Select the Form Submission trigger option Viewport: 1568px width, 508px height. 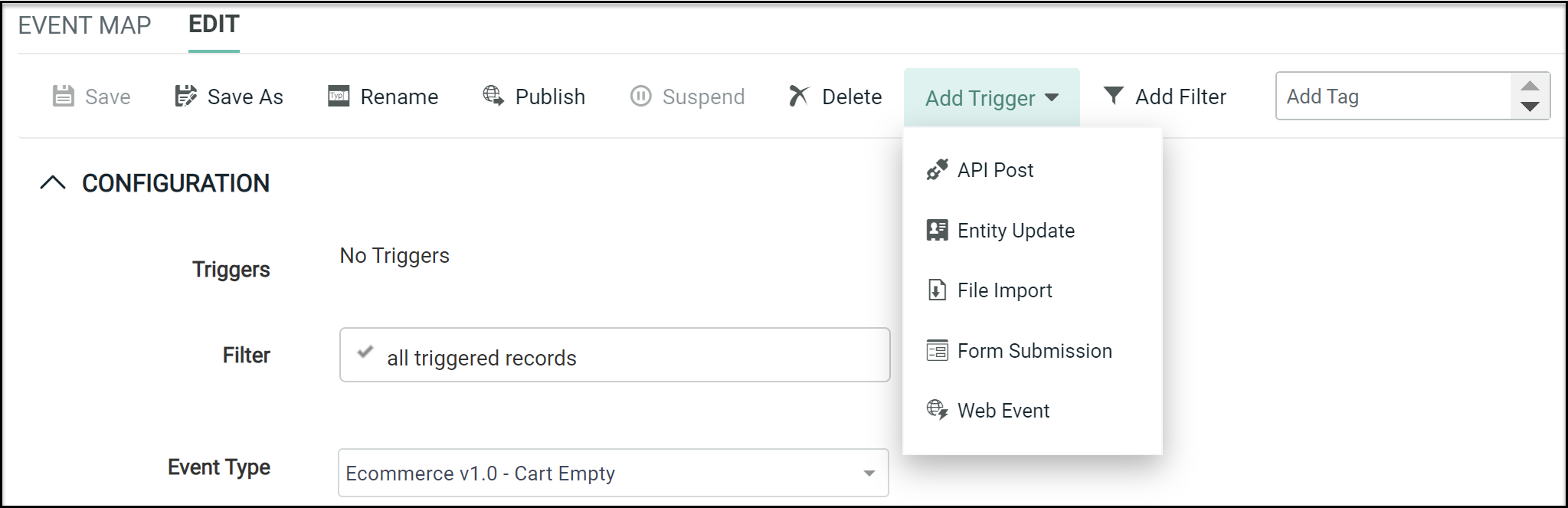pos(1033,351)
